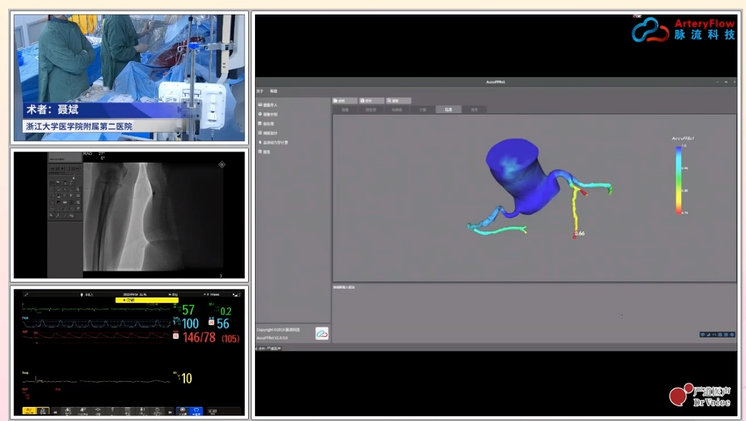Click the diamond icon in angiography viewer

pyautogui.click(x=221, y=163)
